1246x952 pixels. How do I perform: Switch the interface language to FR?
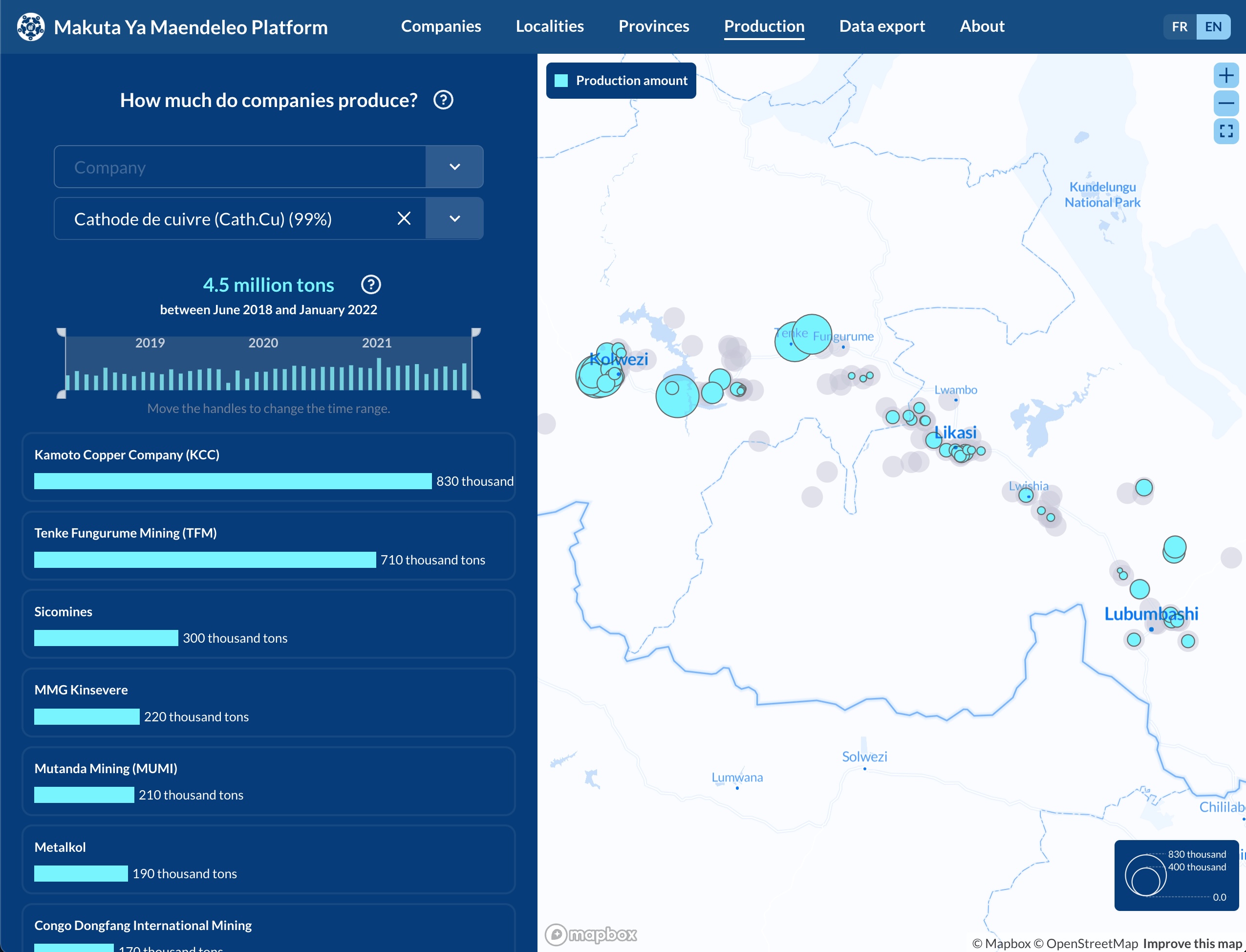click(1179, 26)
